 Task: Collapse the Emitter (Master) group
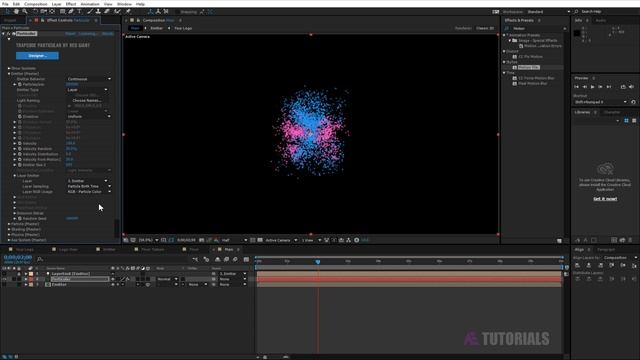tap(9, 73)
